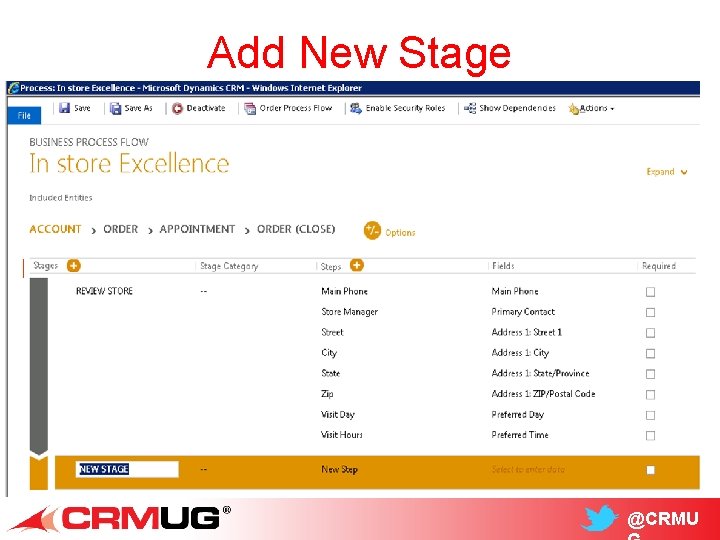720x540 pixels.
Task: Click the Save floppy disk icon
Action: pyautogui.click(x=65, y=108)
